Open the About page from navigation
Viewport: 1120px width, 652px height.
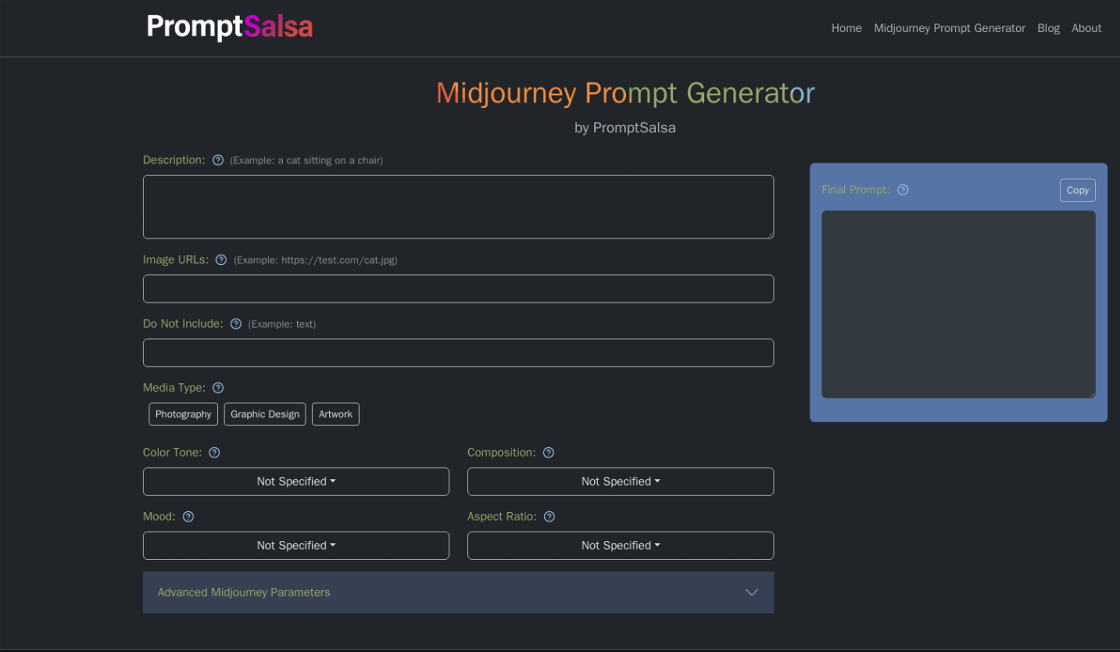click(x=1086, y=28)
